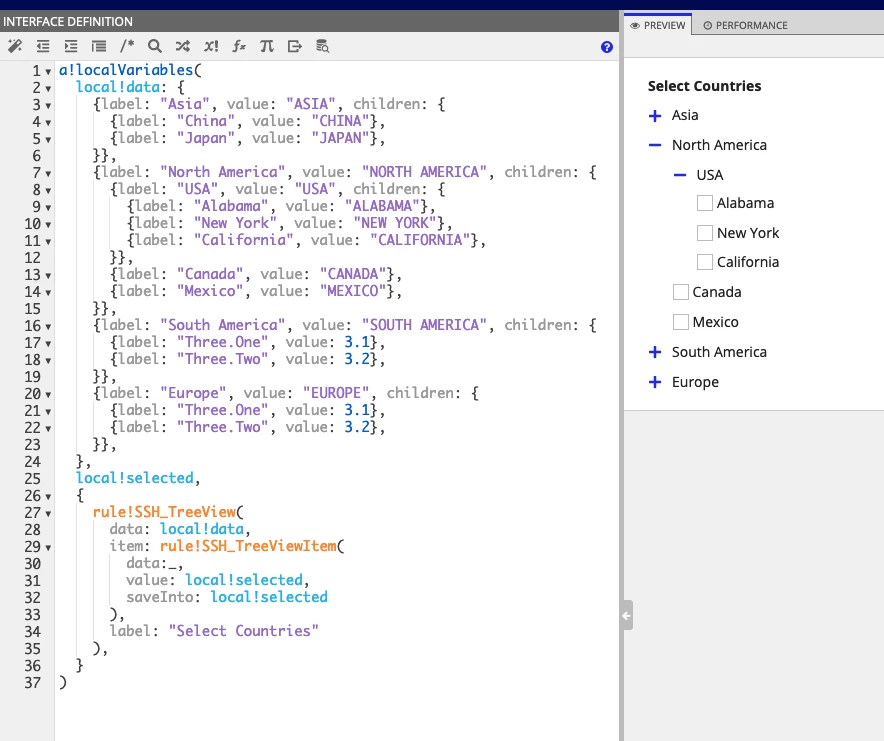The height and width of the screenshot is (741, 884).
Task: Click the INTERFACE DEFINITION header title
Action: coord(68,21)
